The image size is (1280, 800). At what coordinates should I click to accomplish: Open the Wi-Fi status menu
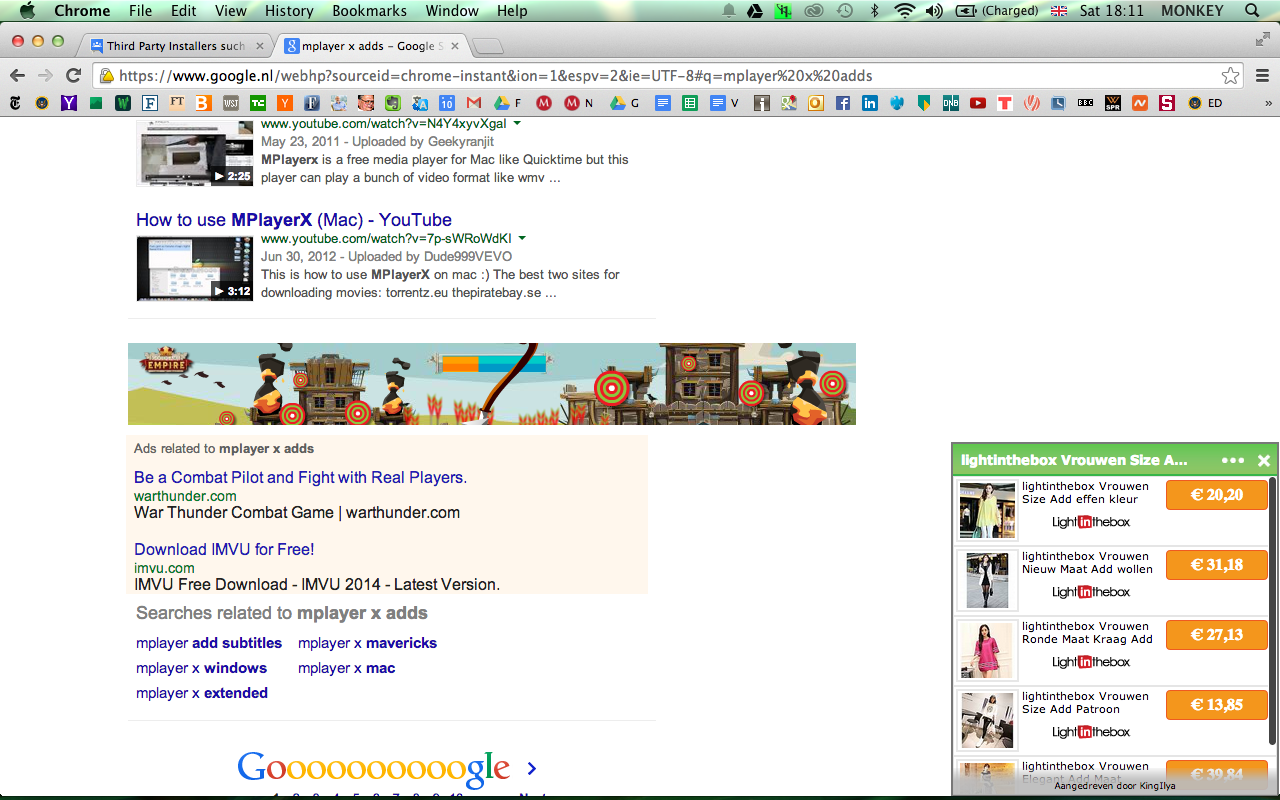coord(905,11)
